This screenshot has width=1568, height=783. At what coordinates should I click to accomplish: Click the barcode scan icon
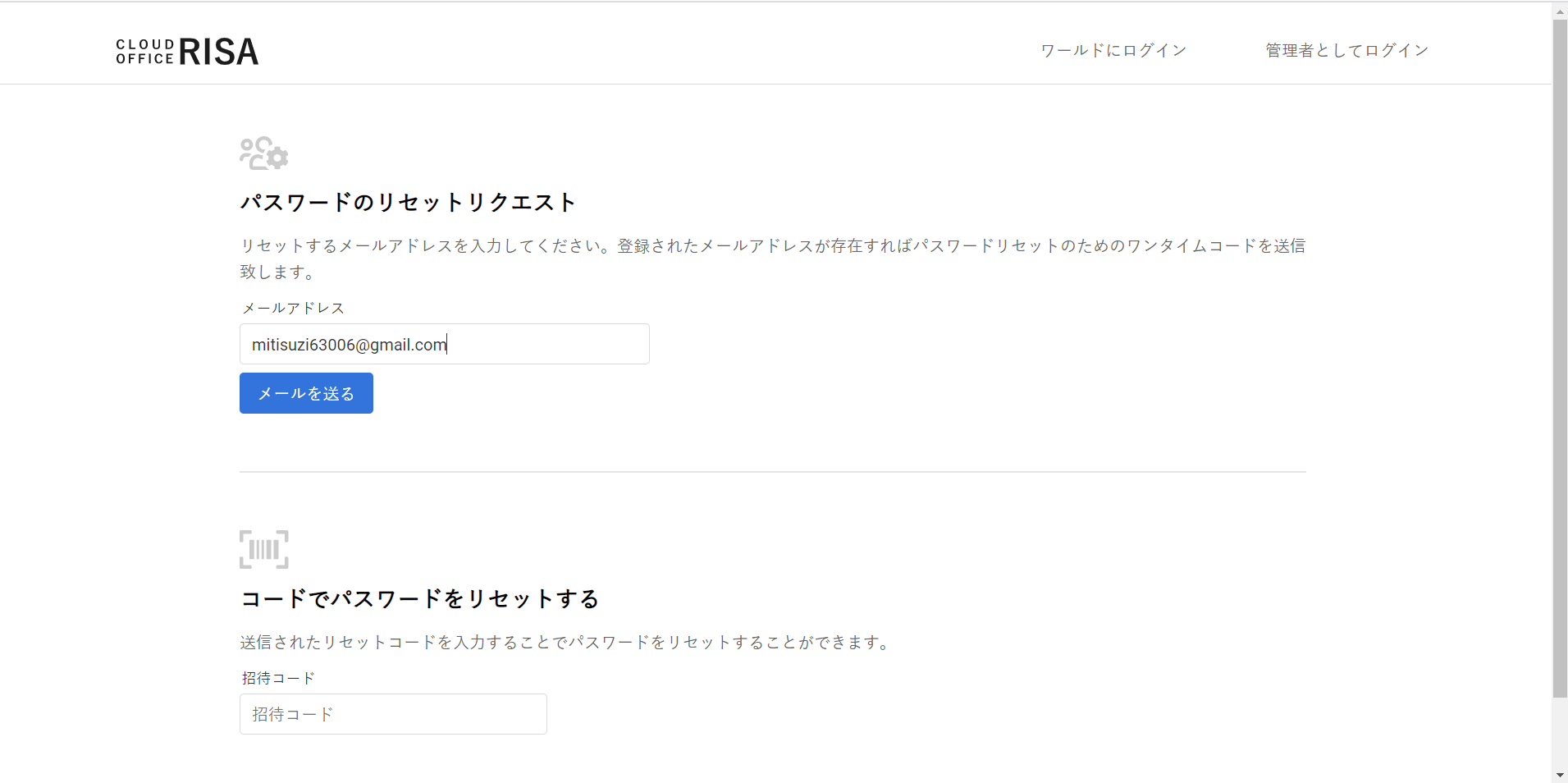263,549
